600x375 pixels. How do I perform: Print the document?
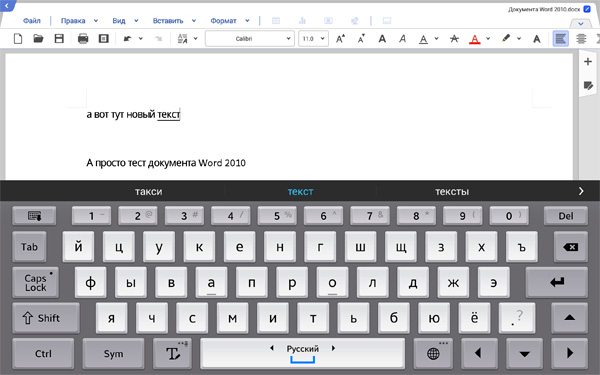pyautogui.click(x=83, y=39)
